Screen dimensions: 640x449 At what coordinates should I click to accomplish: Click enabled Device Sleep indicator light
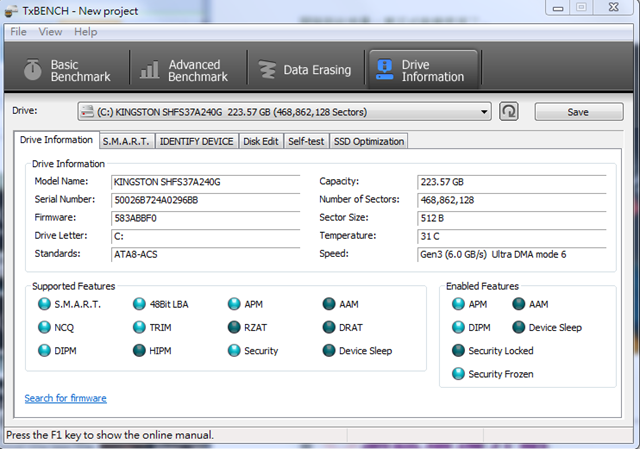pos(518,327)
